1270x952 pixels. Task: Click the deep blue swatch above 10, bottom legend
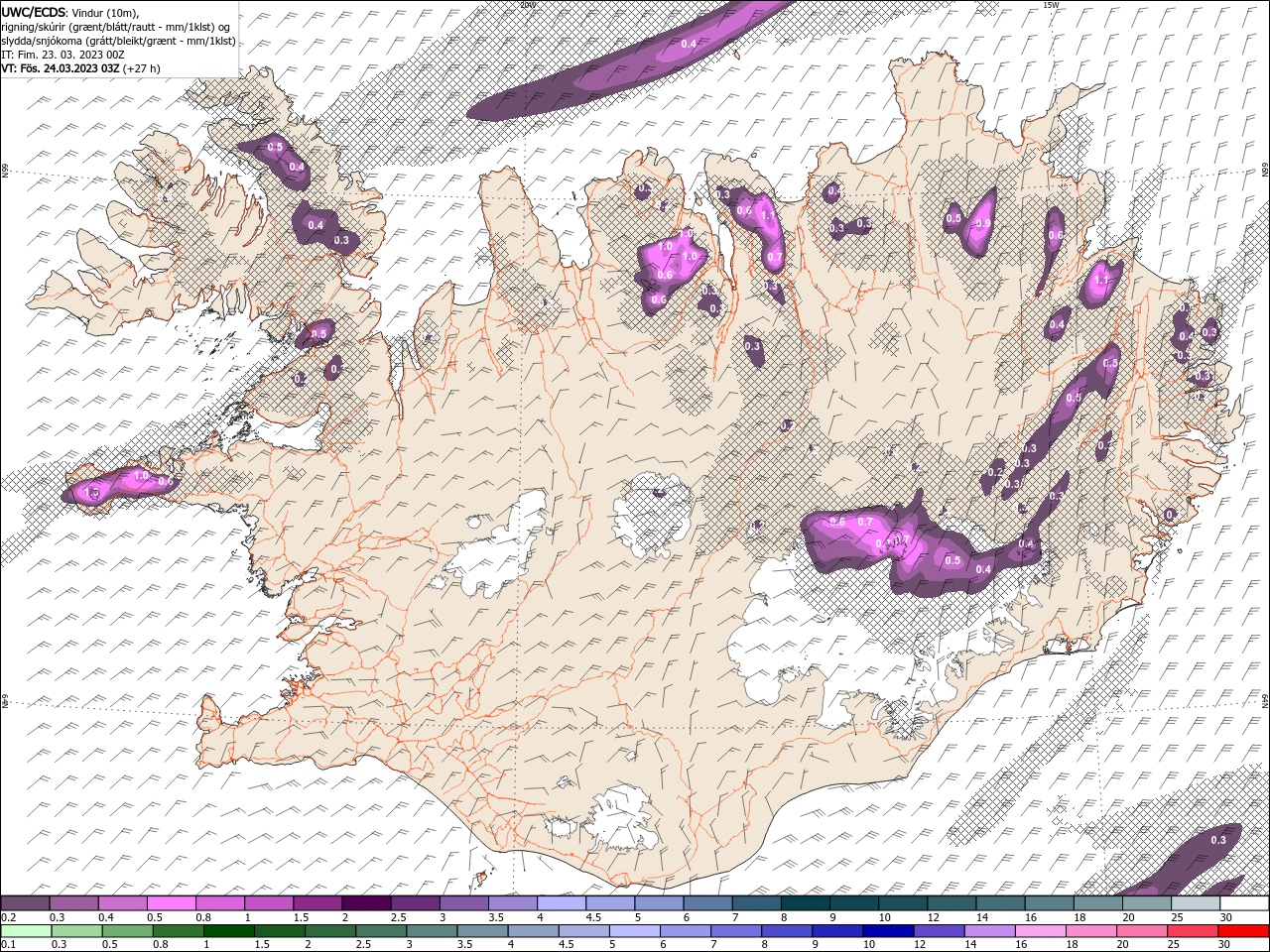pyautogui.click(x=886, y=931)
